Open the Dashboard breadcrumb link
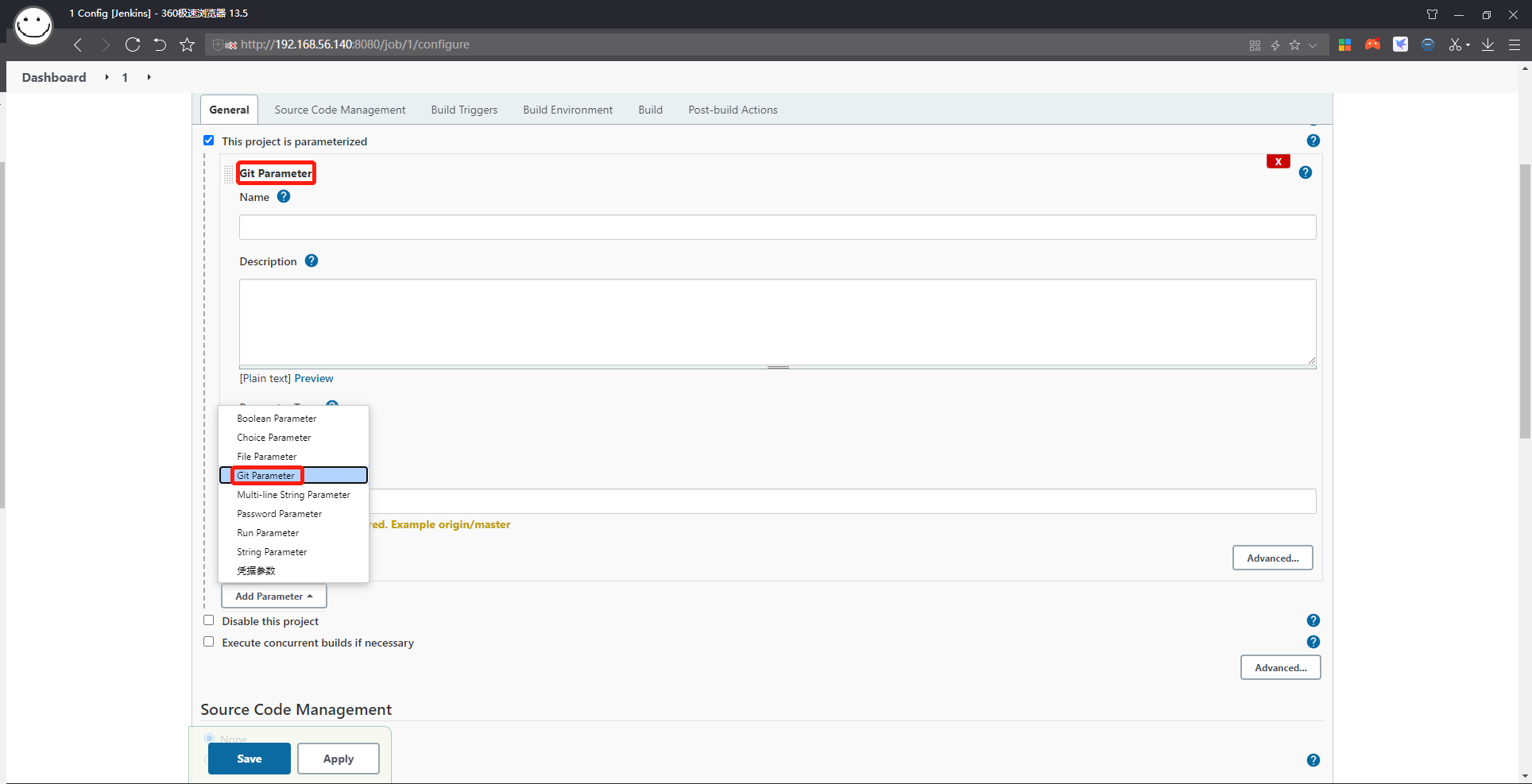 [x=54, y=77]
